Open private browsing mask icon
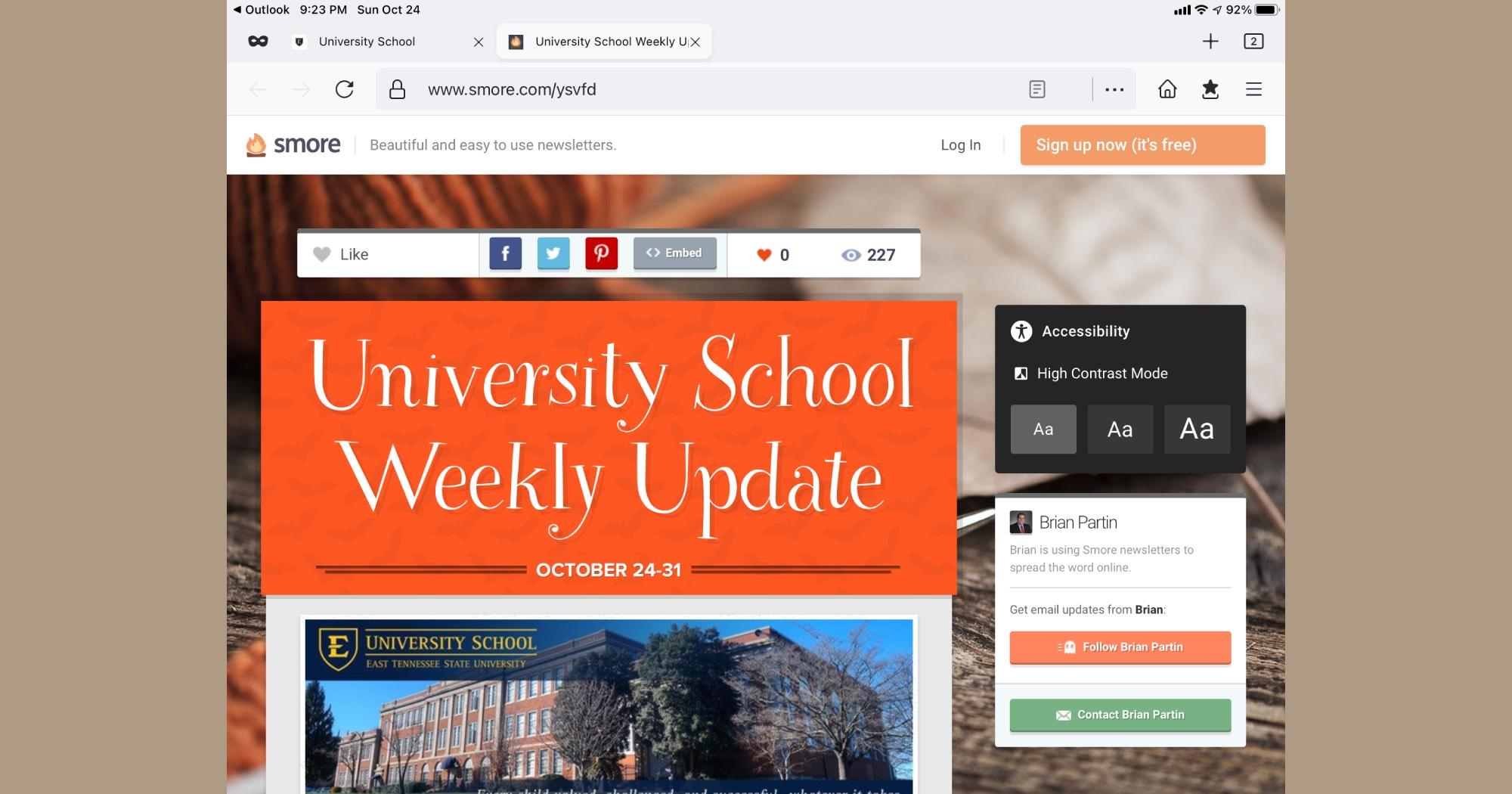1512x794 pixels. [258, 42]
